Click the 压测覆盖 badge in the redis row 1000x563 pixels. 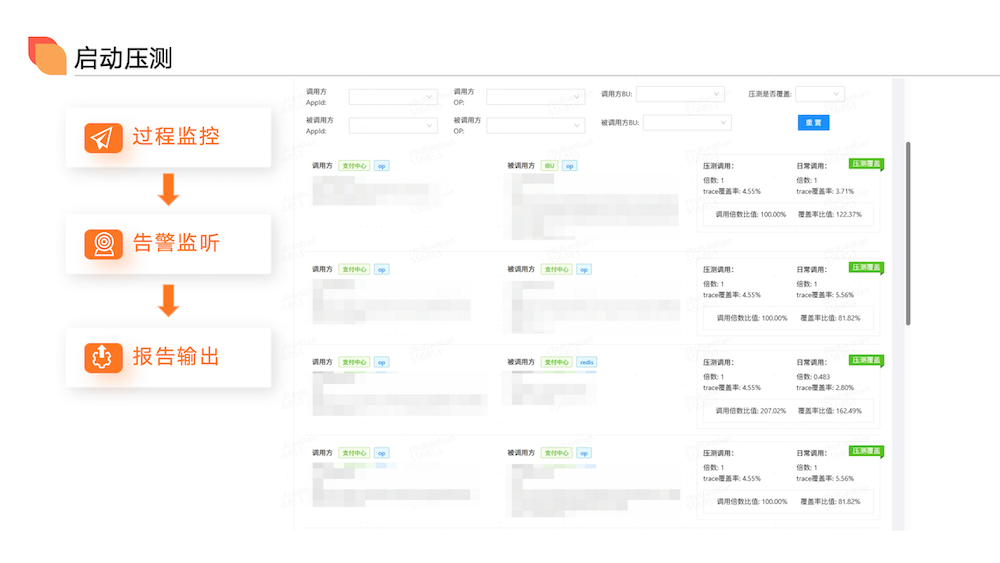point(866,360)
